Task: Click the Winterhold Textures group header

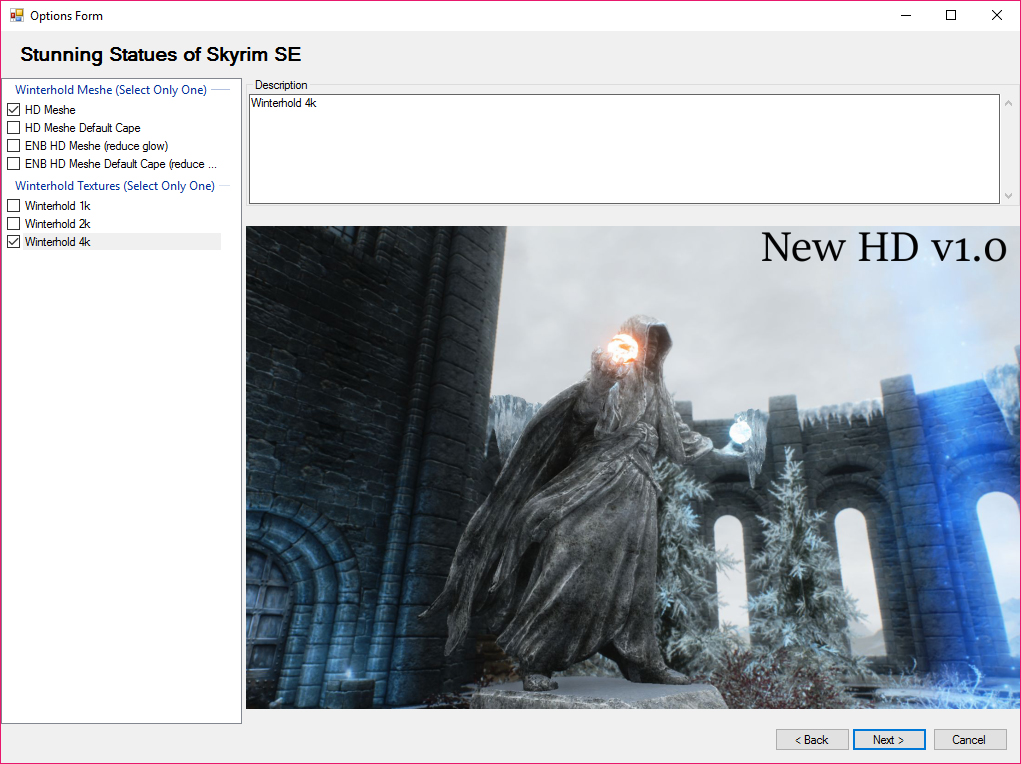Action: click(x=115, y=186)
